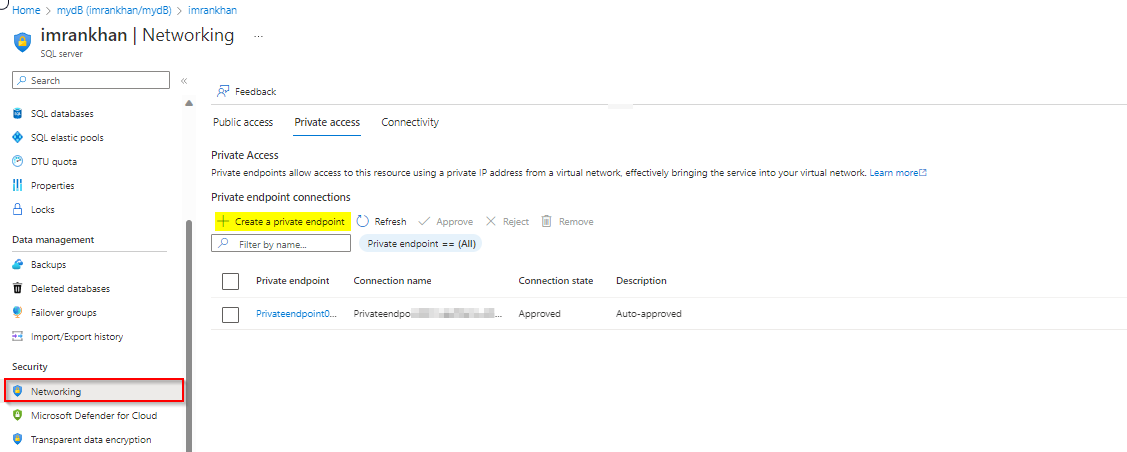Click Create a private endpoint button
Viewport: 1127px width, 452px height.
click(283, 221)
